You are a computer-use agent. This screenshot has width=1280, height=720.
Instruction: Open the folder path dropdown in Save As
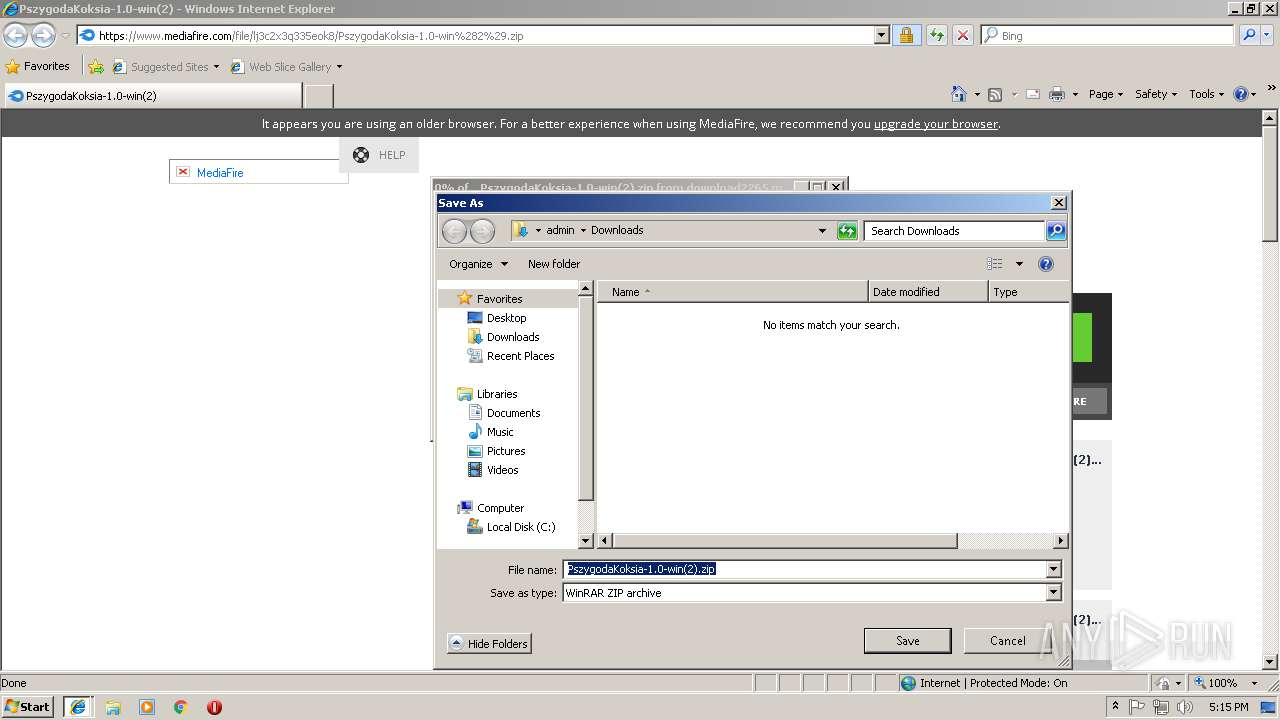coord(822,231)
